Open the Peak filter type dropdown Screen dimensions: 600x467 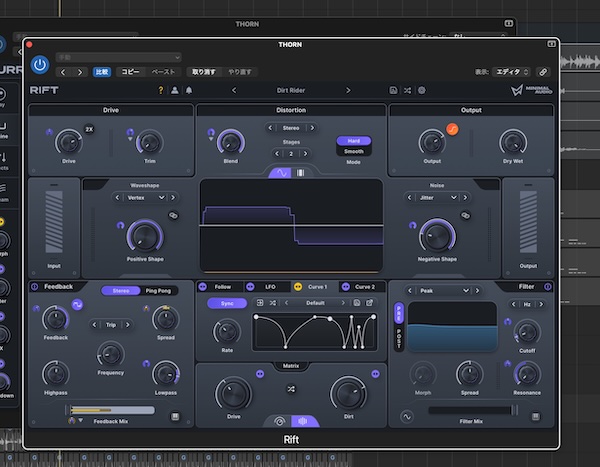pos(444,291)
